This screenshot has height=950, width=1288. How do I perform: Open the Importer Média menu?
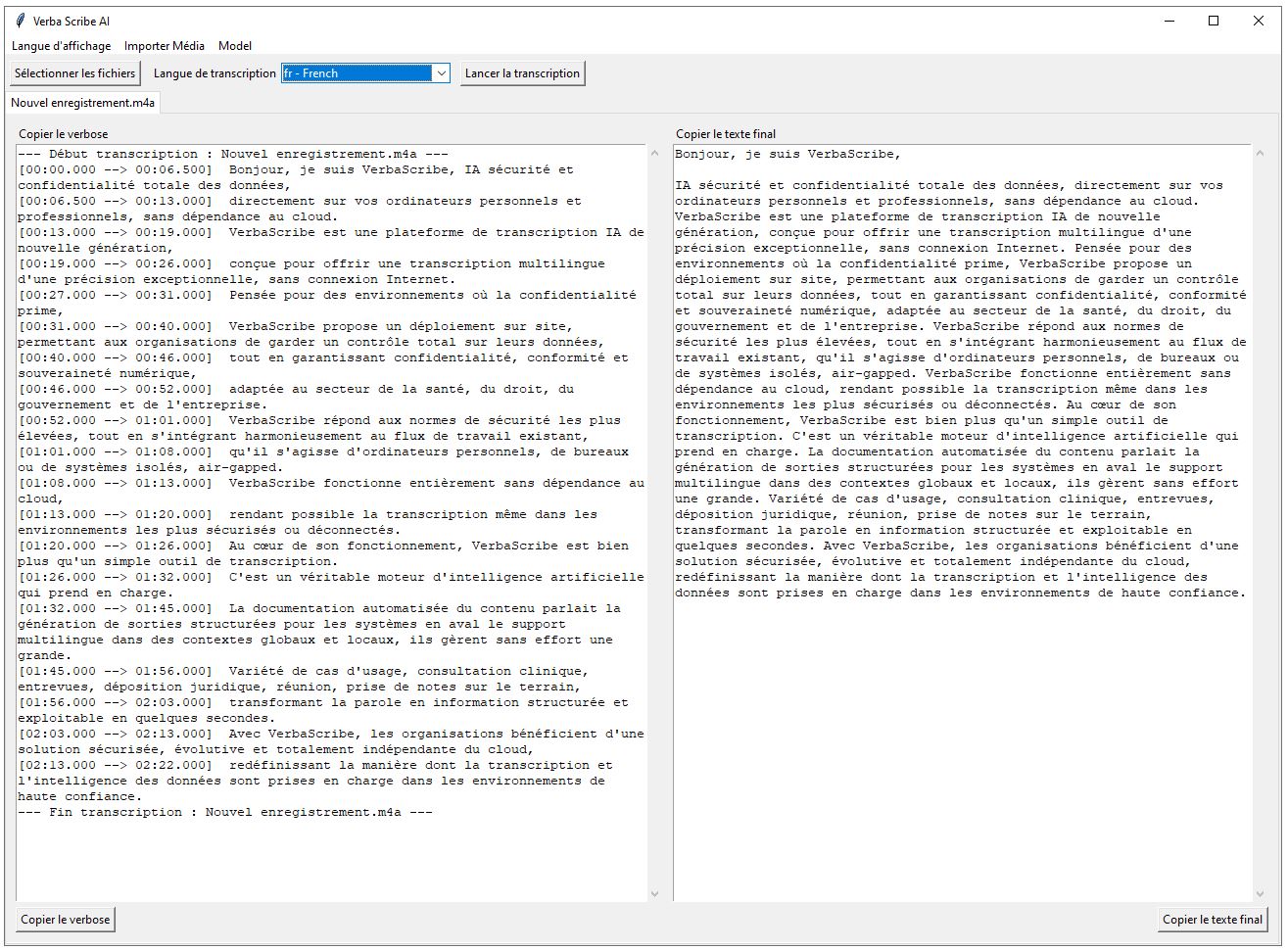(165, 46)
